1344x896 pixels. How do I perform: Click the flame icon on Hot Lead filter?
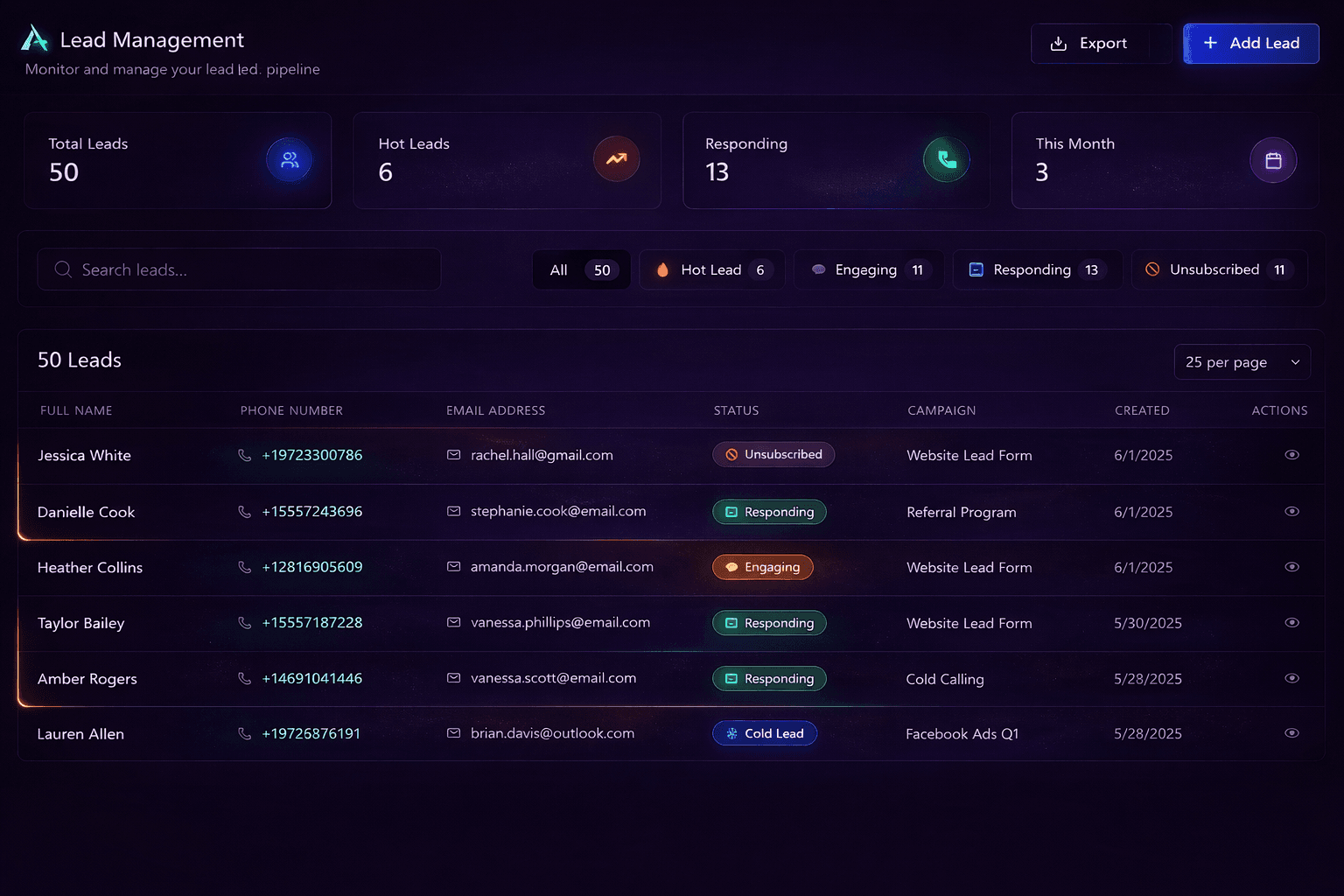662,269
